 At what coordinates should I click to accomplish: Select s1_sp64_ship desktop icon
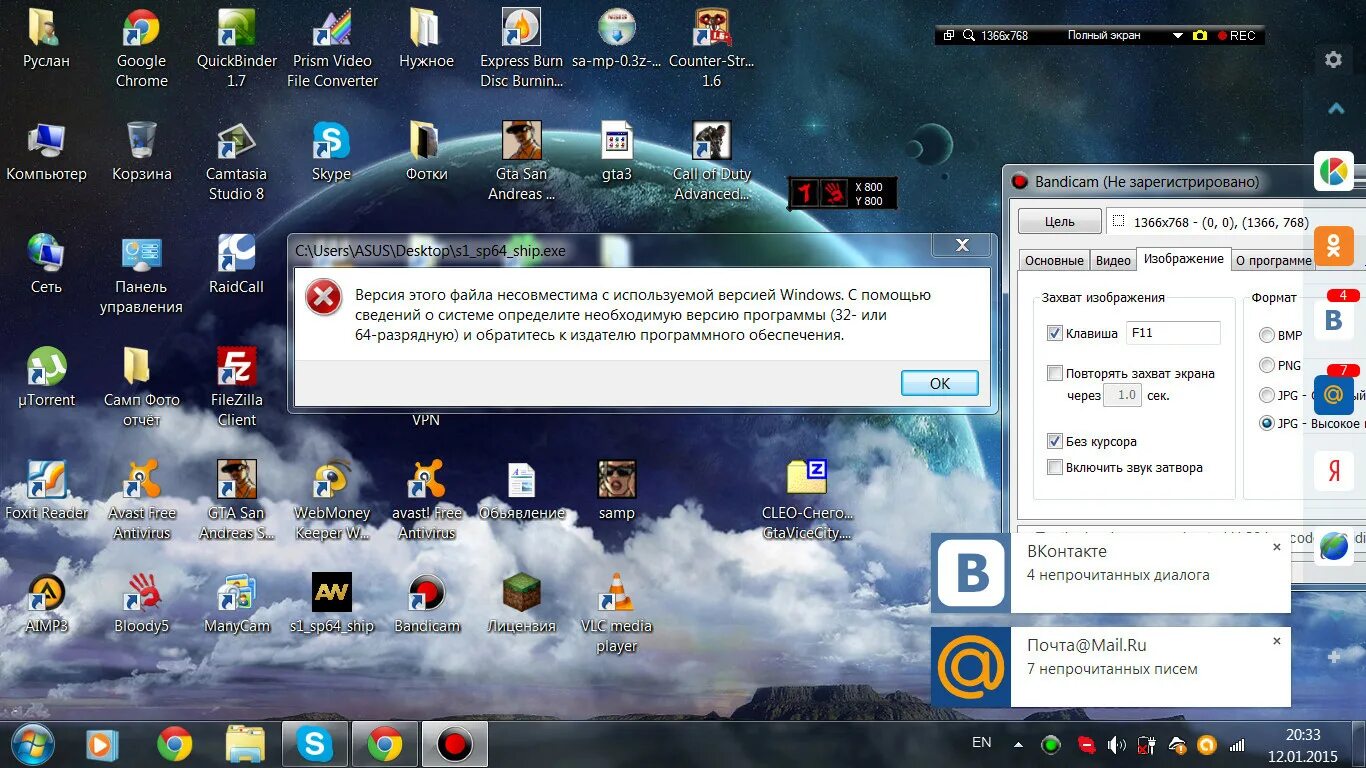click(331, 603)
